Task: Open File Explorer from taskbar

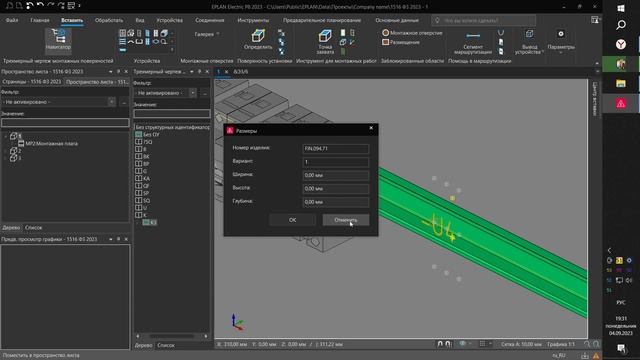Action: click(621, 84)
